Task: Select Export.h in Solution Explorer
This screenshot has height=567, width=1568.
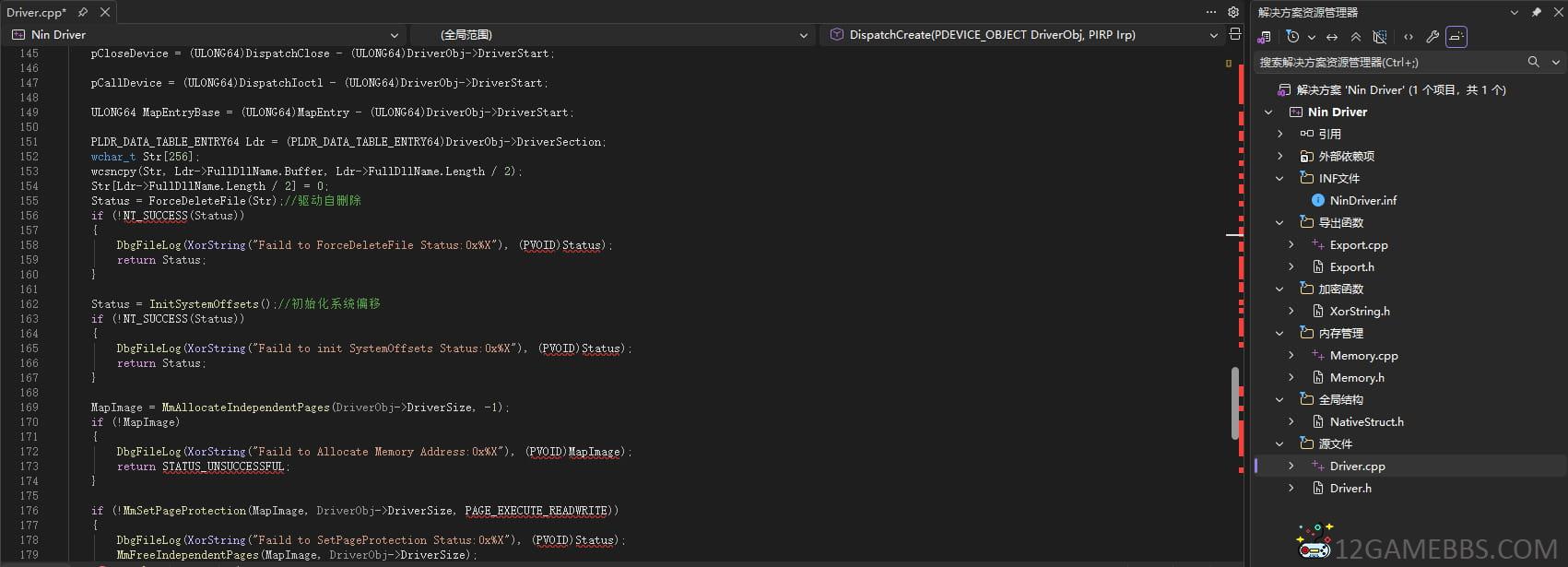Action: [1351, 266]
